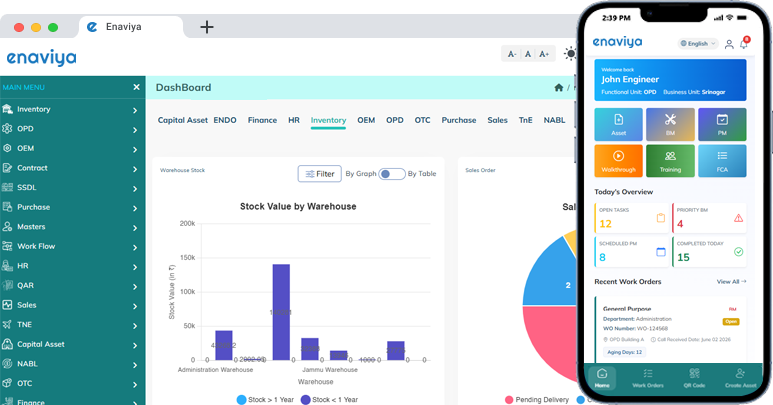Switch to the ENDO dashboard tab

tap(225, 120)
